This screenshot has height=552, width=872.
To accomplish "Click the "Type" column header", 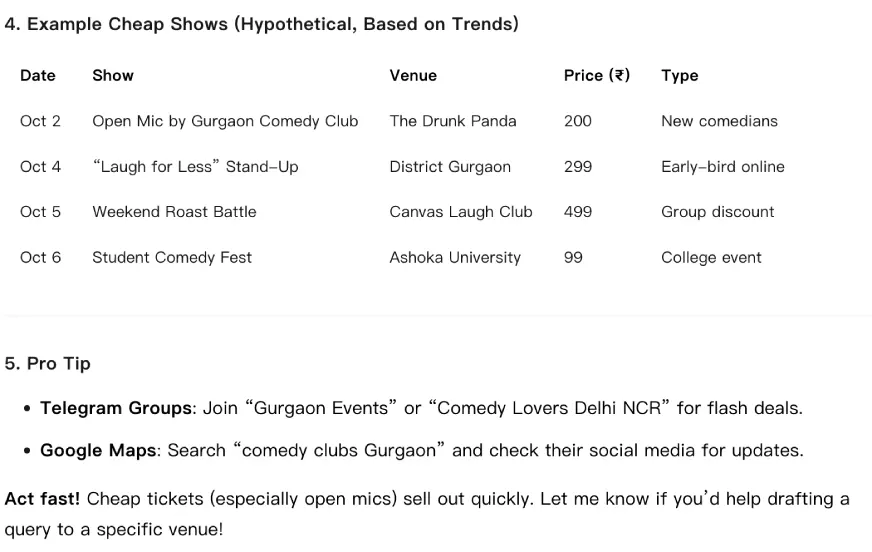I will click(680, 75).
